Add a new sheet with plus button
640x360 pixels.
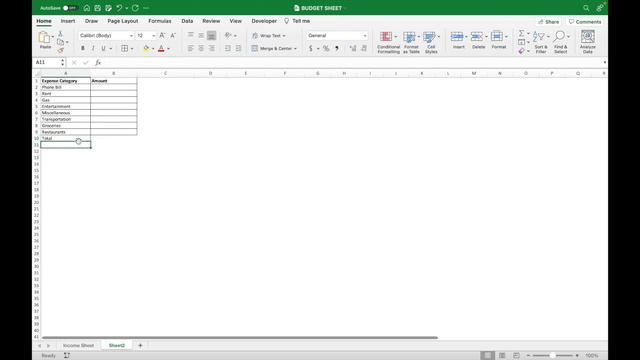pos(140,345)
